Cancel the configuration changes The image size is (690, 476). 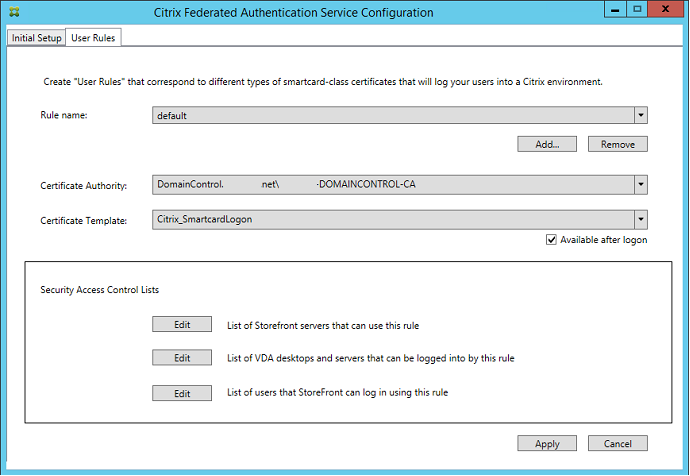coord(617,443)
